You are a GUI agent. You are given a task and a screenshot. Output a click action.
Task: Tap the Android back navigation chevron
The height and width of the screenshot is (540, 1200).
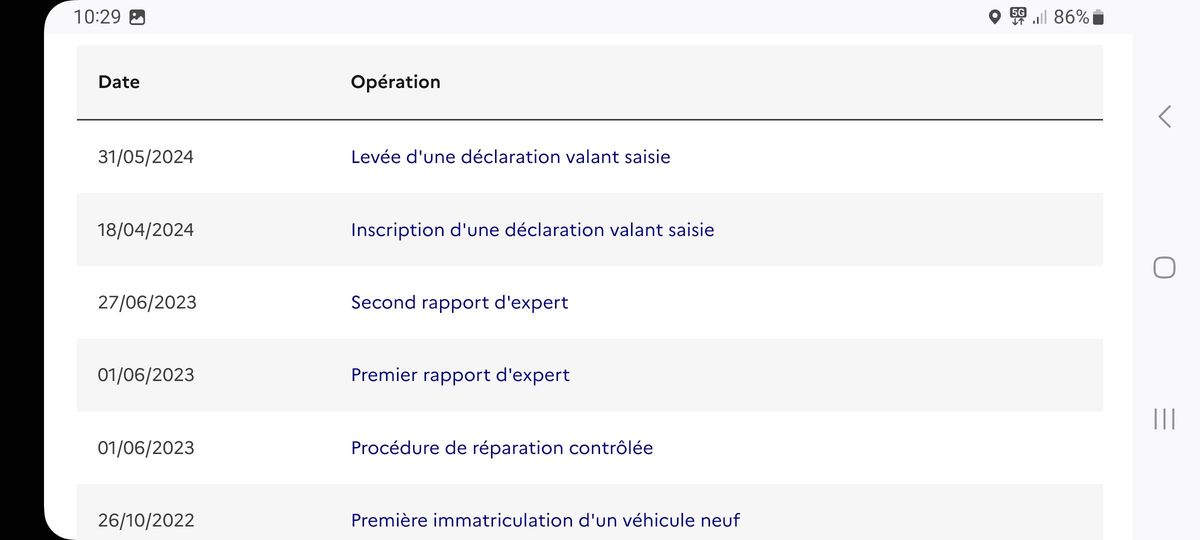[x=1164, y=116]
